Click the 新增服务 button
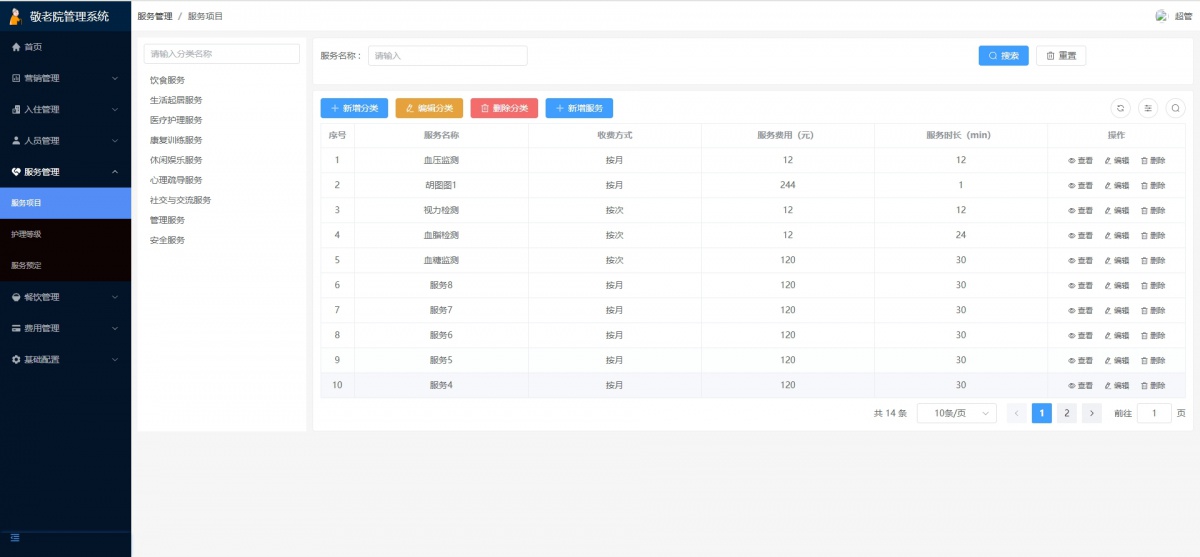The image size is (1200, 557). tap(579, 108)
